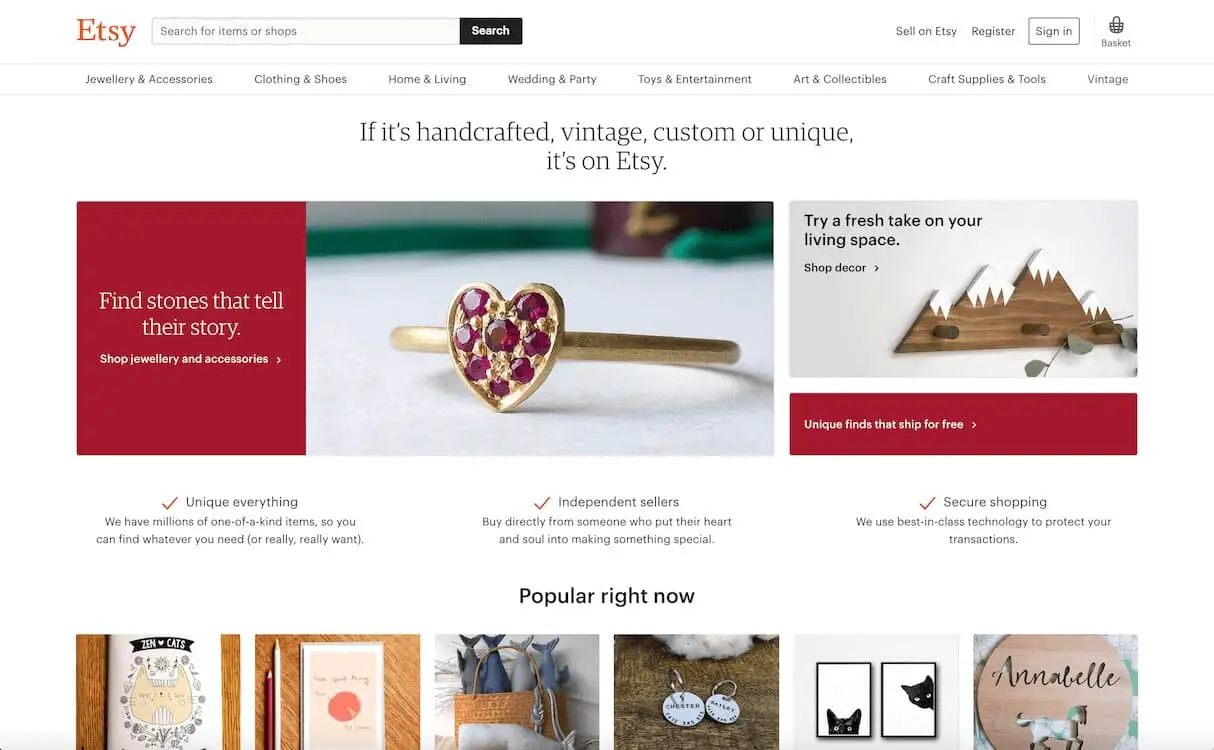1214x750 pixels.
Task: Click the Independent sellers checkmark icon
Action: (542, 502)
